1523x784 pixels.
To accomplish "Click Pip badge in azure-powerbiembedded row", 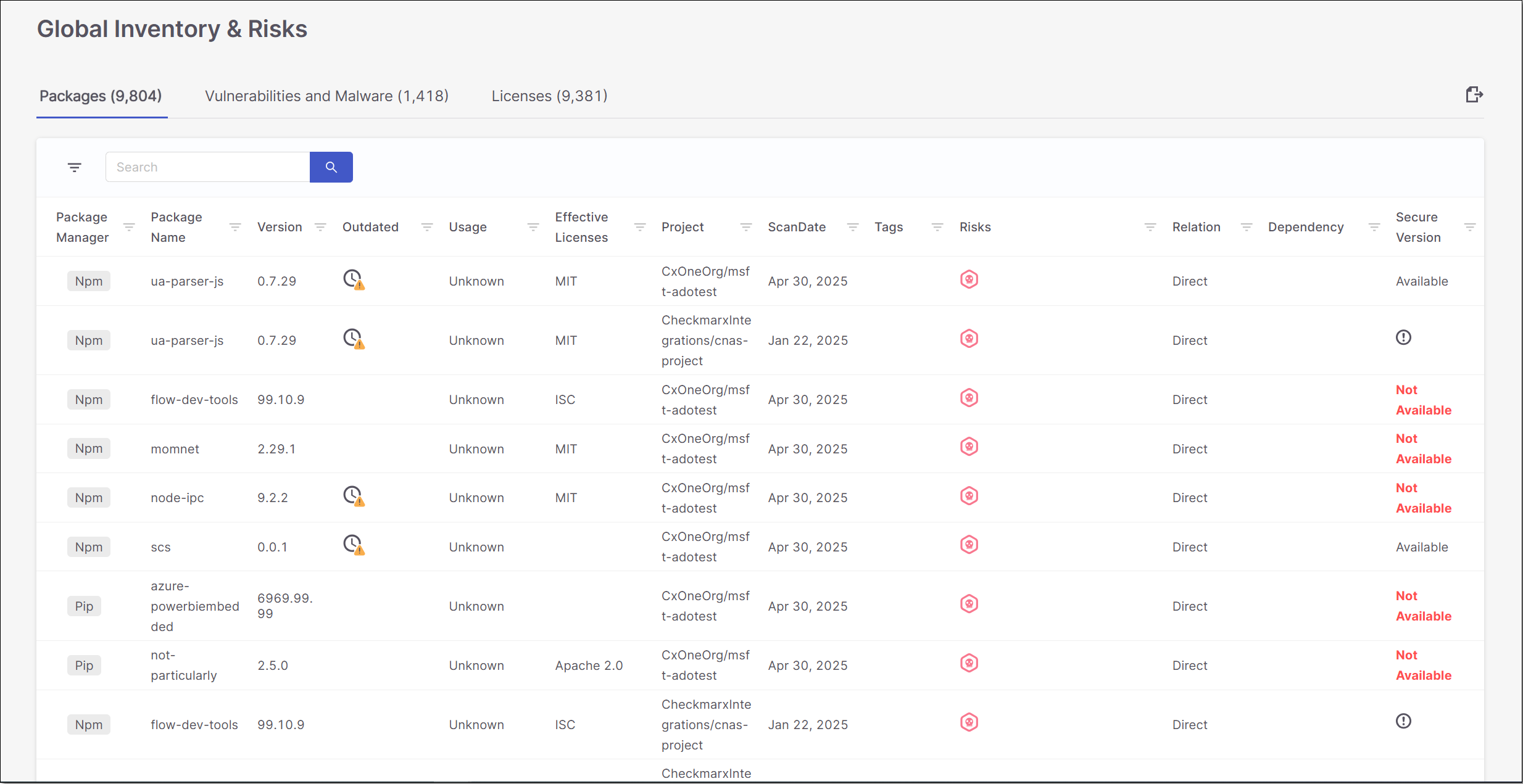I will [x=84, y=606].
